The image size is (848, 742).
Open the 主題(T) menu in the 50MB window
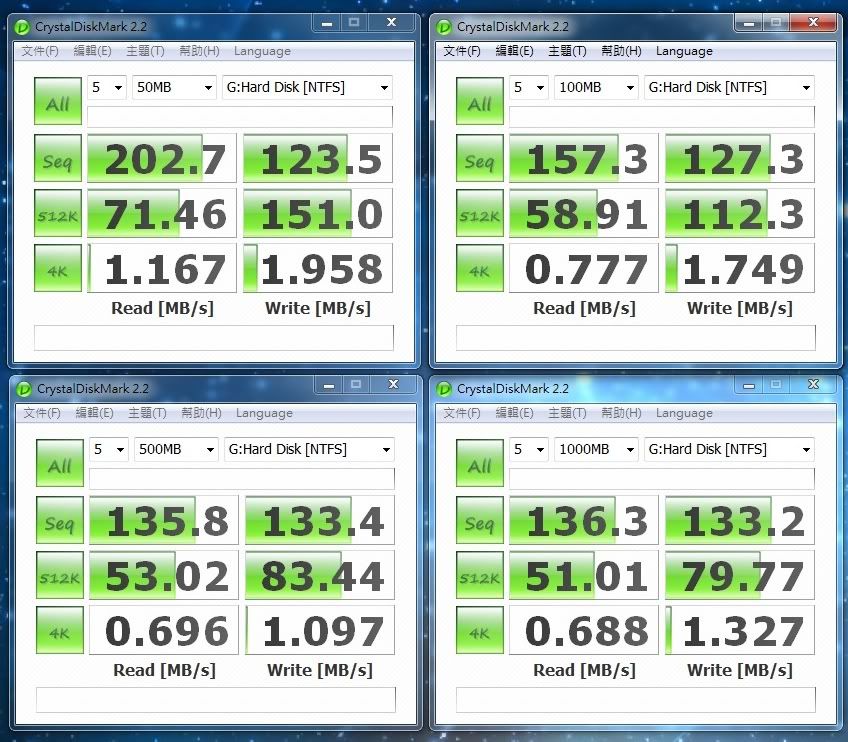[145, 51]
